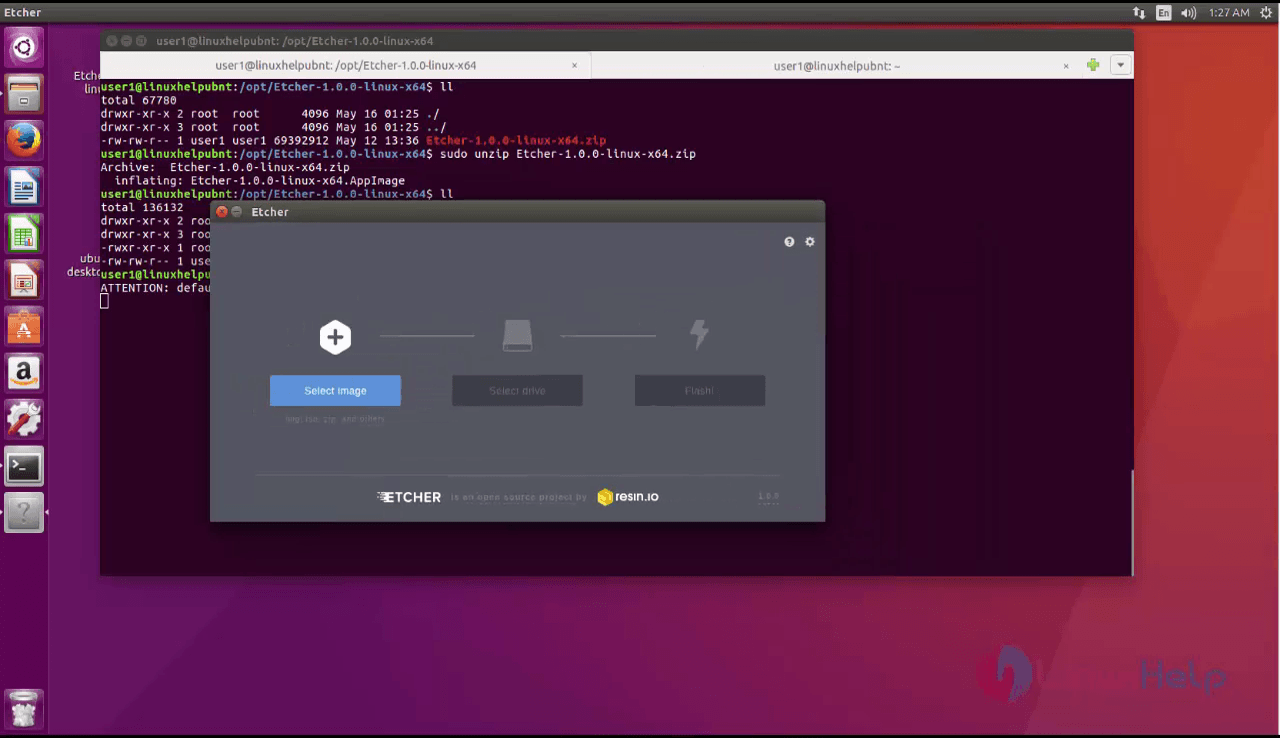
Task: Click the lightning bolt flash icon
Action: [700, 334]
